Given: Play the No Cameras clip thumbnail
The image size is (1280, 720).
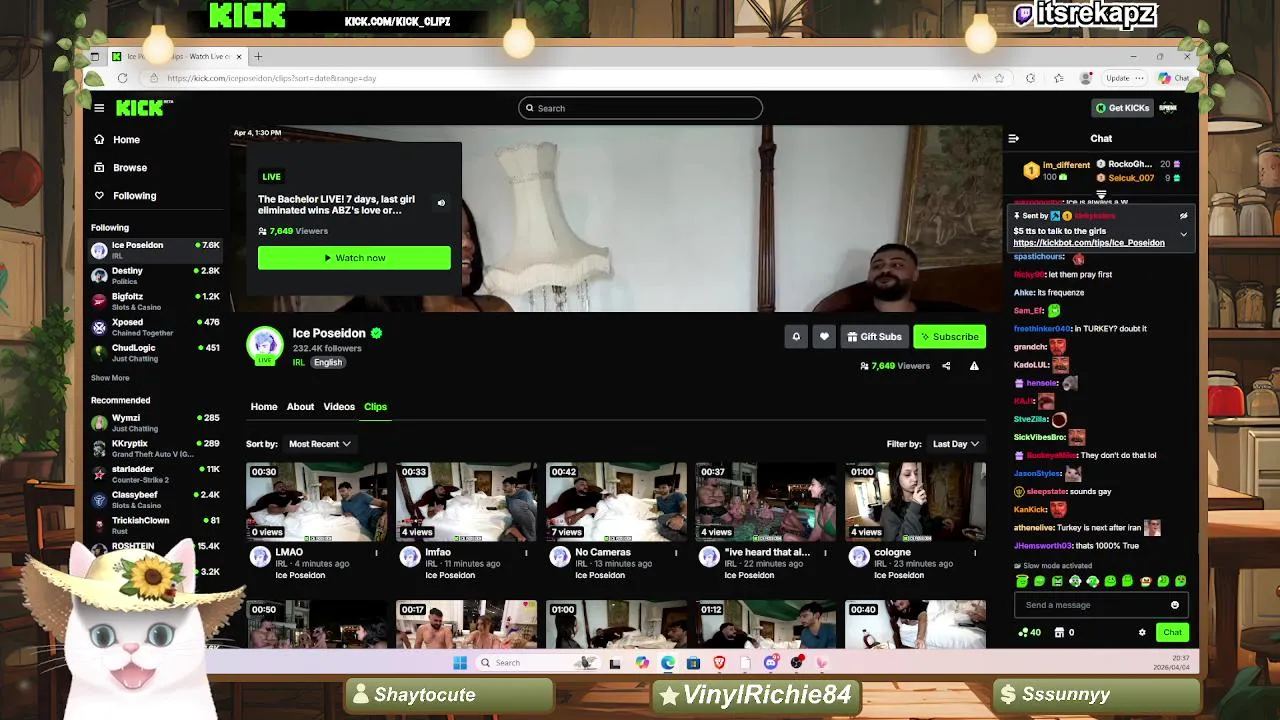Looking at the screenshot, I should 616,501.
